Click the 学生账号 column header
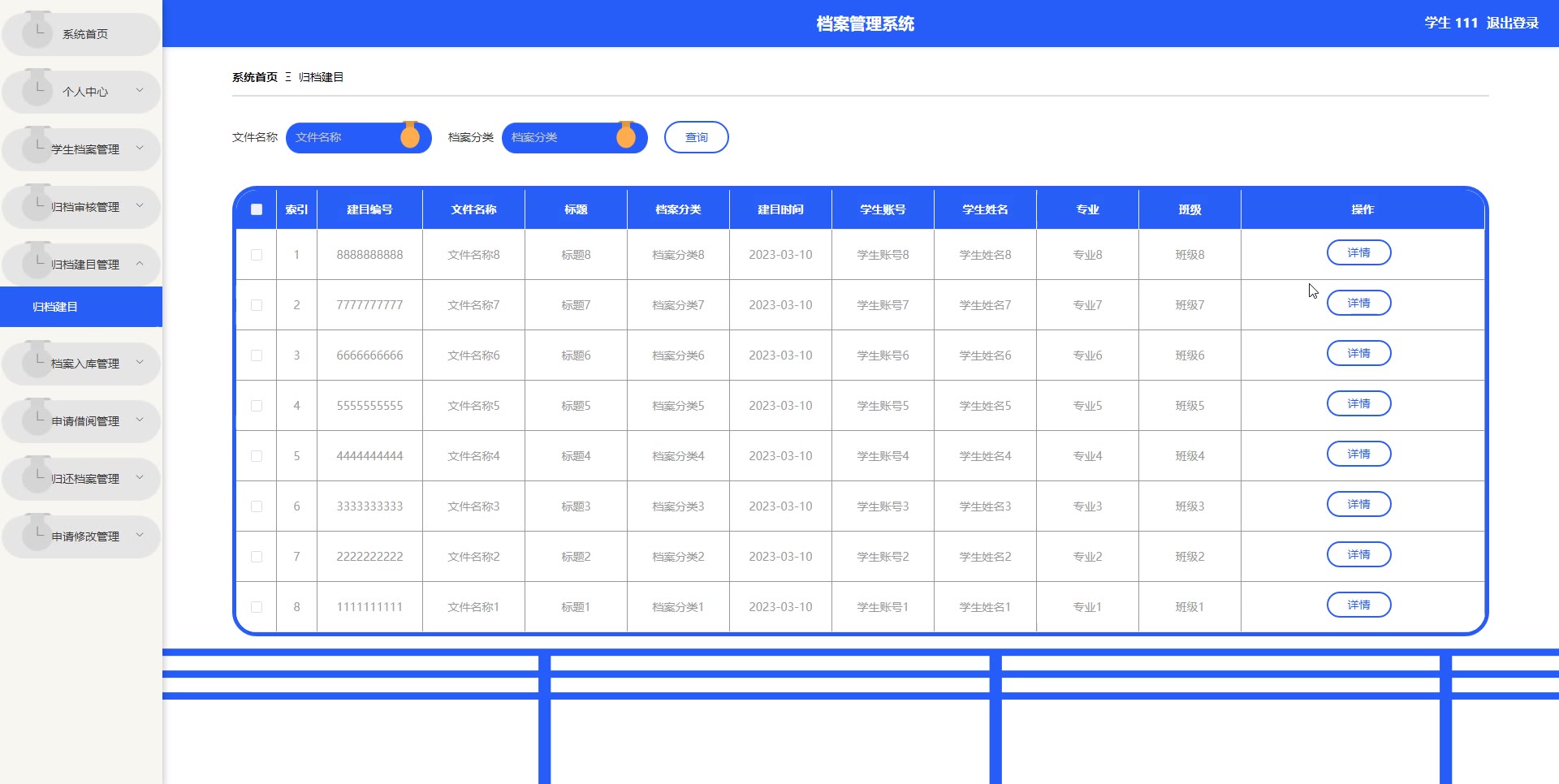Image resolution: width=1559 pixels, height=784 pixels. point(883,209)
